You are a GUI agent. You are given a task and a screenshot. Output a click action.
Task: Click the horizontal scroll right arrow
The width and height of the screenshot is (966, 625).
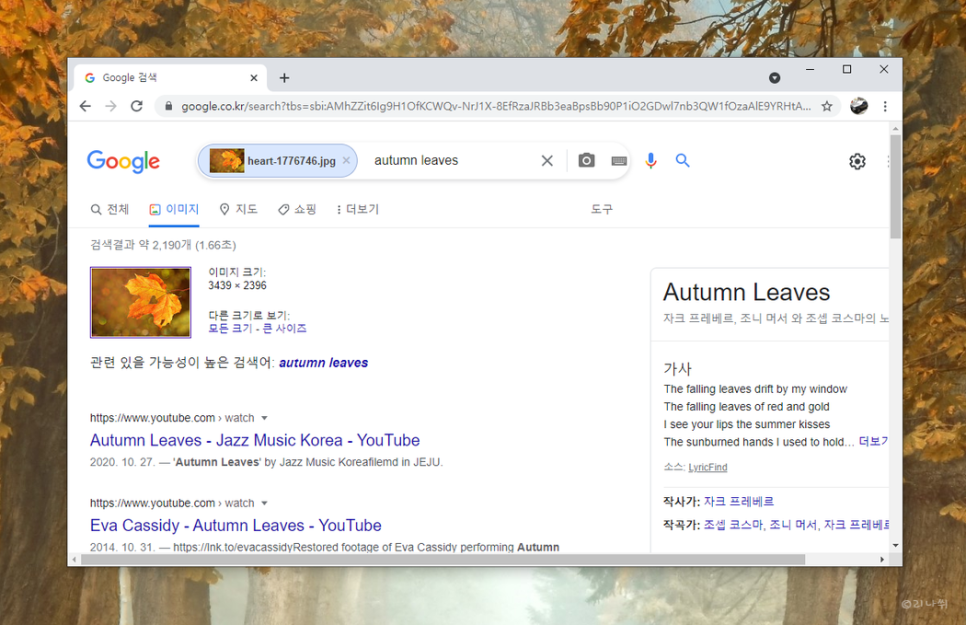pyautogui.click(x=882, y=560)
